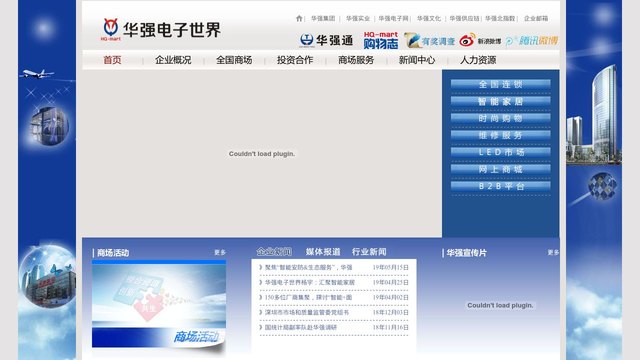Open news item 聚焦"智能安防&生态服务"
The image size is (640, 360).
click(309, 267)
